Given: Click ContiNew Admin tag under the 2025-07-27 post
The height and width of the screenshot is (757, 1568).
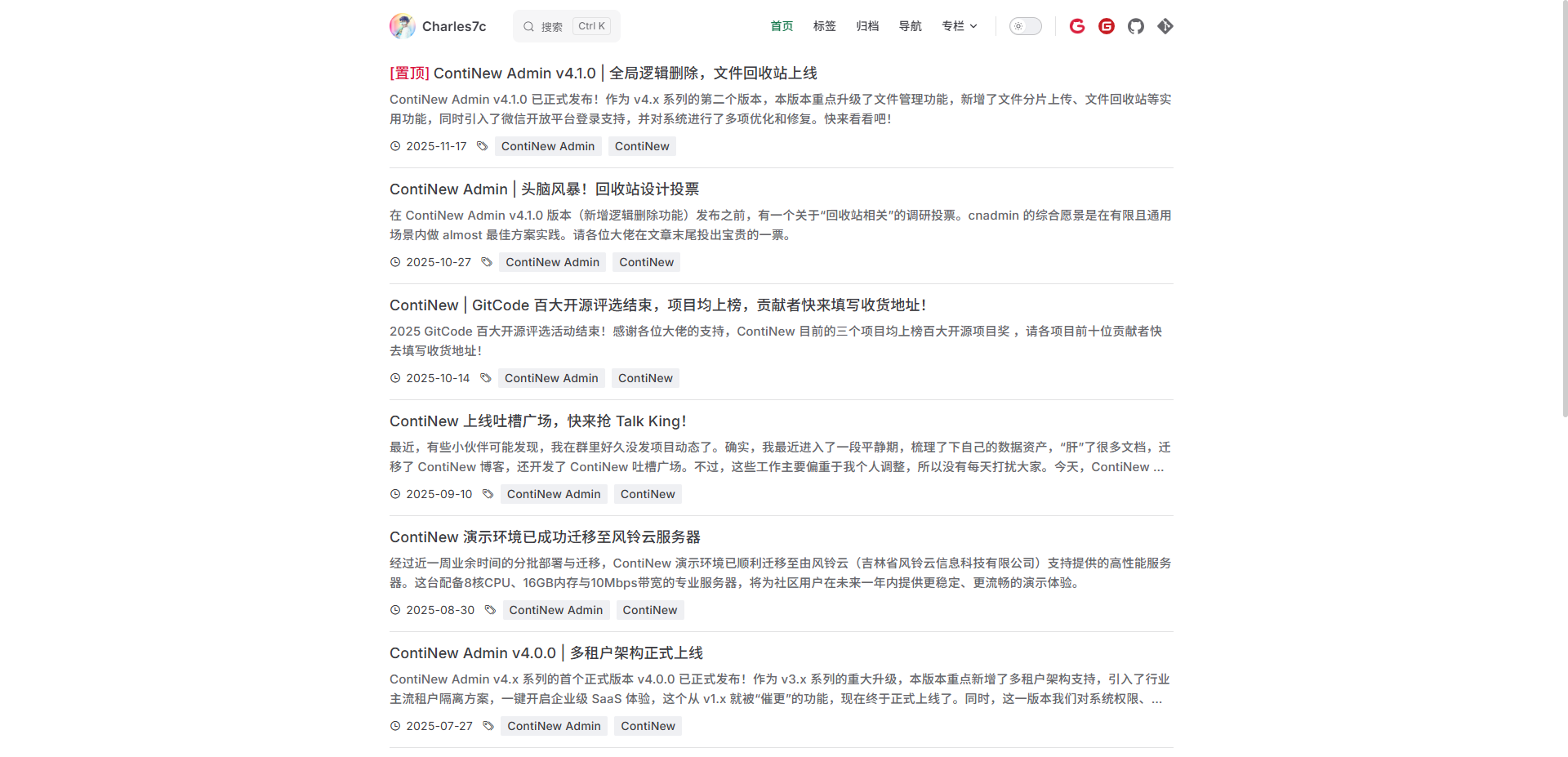Looking at the screenshot, I should (554, 726).
